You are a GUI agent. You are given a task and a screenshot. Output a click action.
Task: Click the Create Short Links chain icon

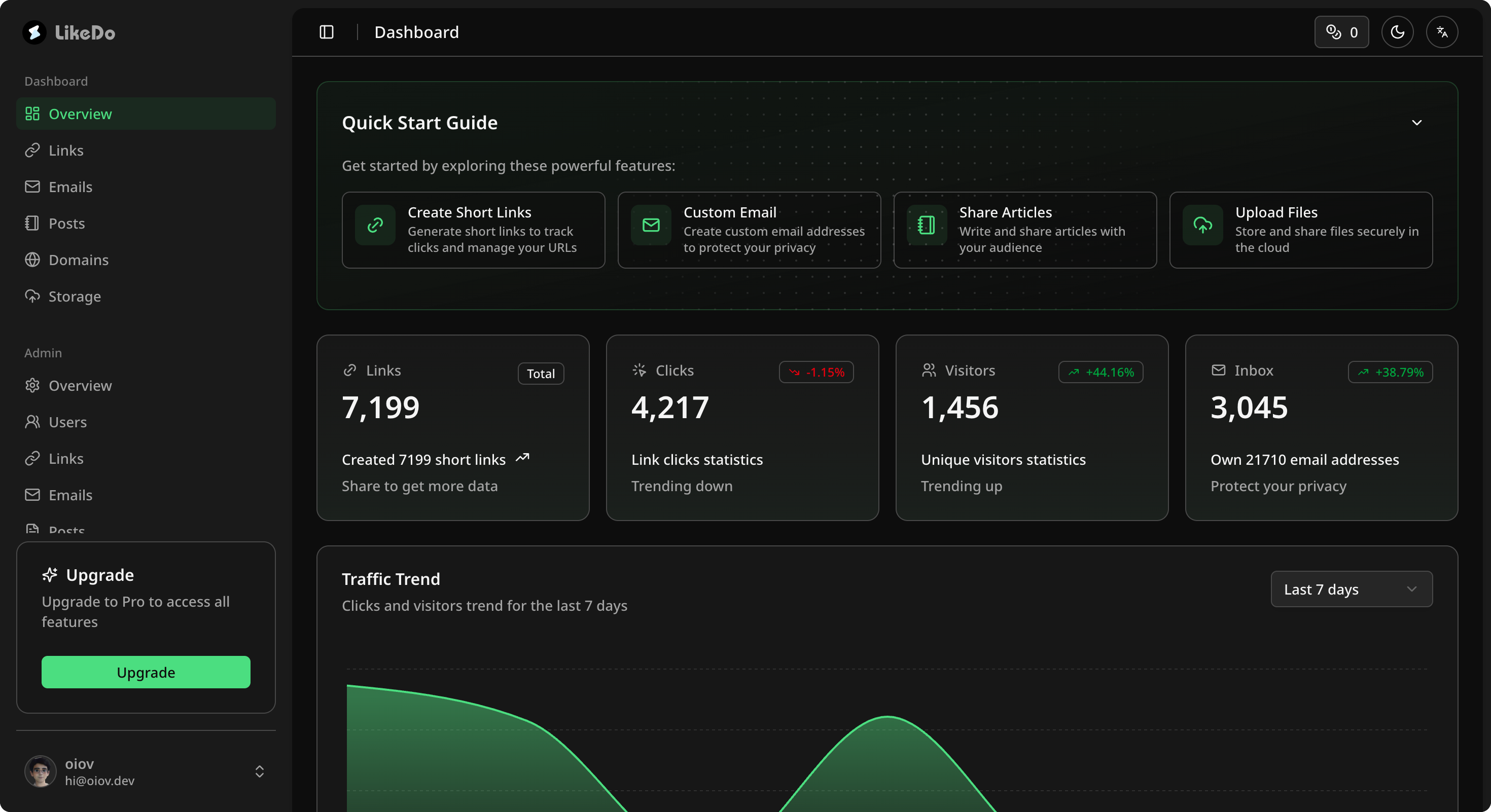(375, 226)
